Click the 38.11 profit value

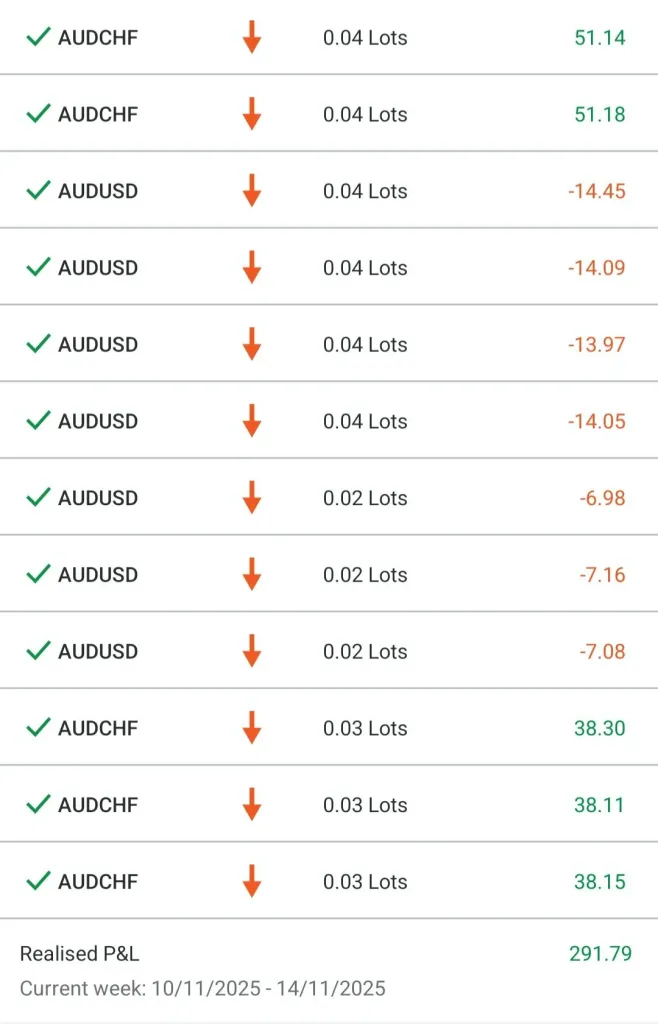pyautogui.click(x=599, y=804)
